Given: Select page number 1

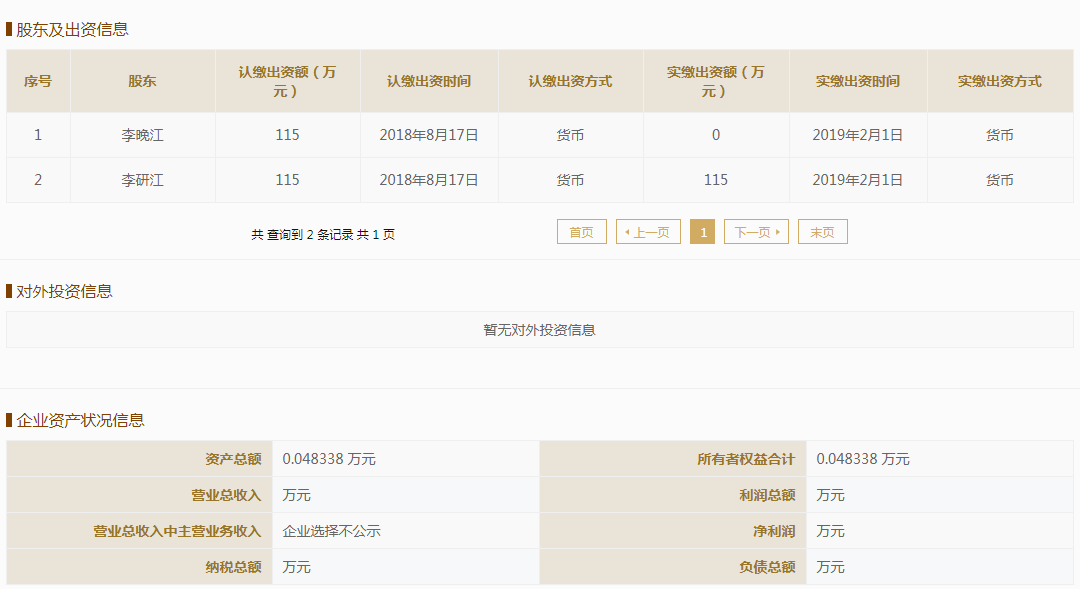Looking at the screenshot, I should coord(703,231).
